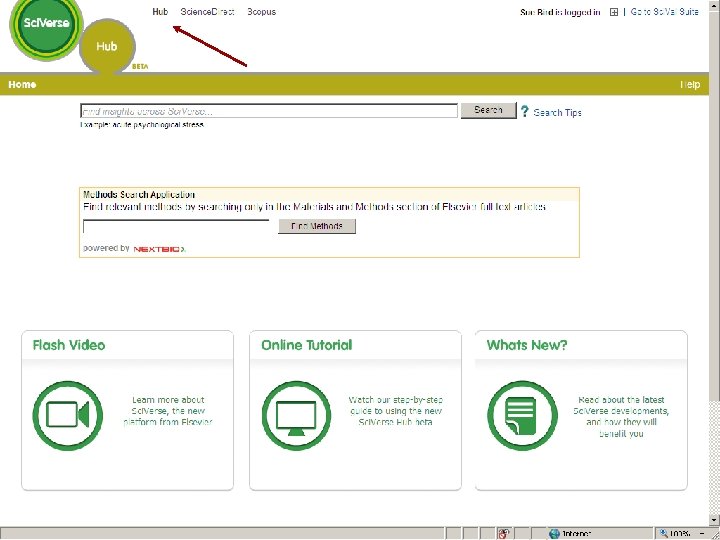Click the 'Sue Bird is logged in' text

tap(560, 12)
